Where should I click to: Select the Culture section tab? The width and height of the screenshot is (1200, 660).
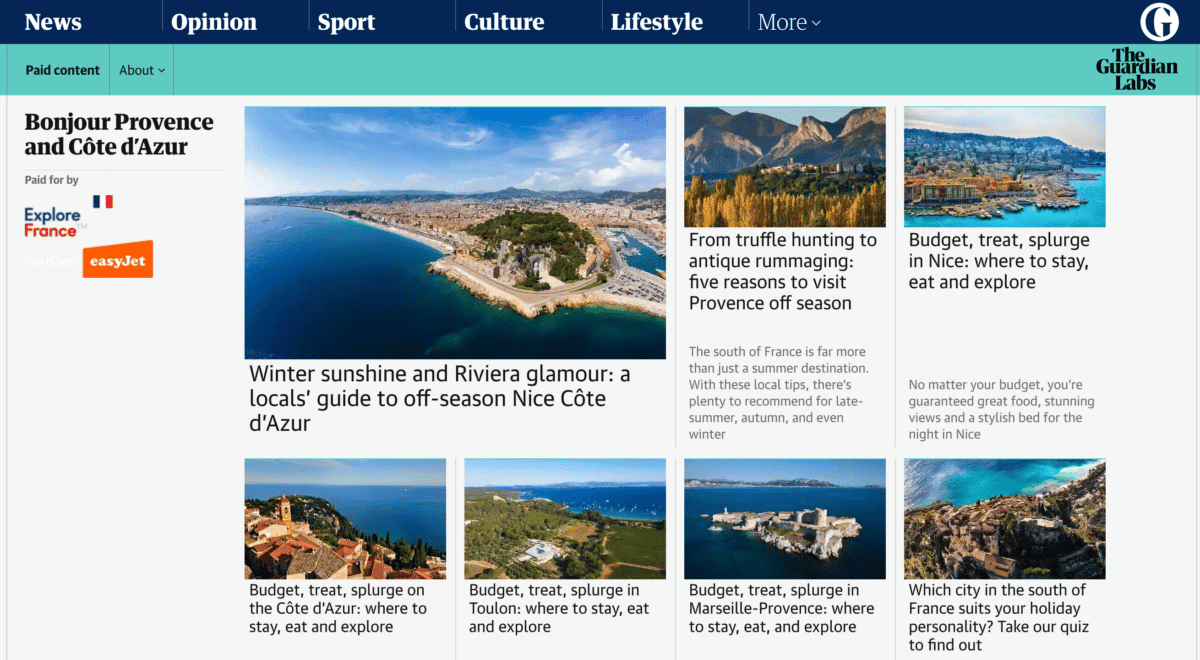point(504,22)
